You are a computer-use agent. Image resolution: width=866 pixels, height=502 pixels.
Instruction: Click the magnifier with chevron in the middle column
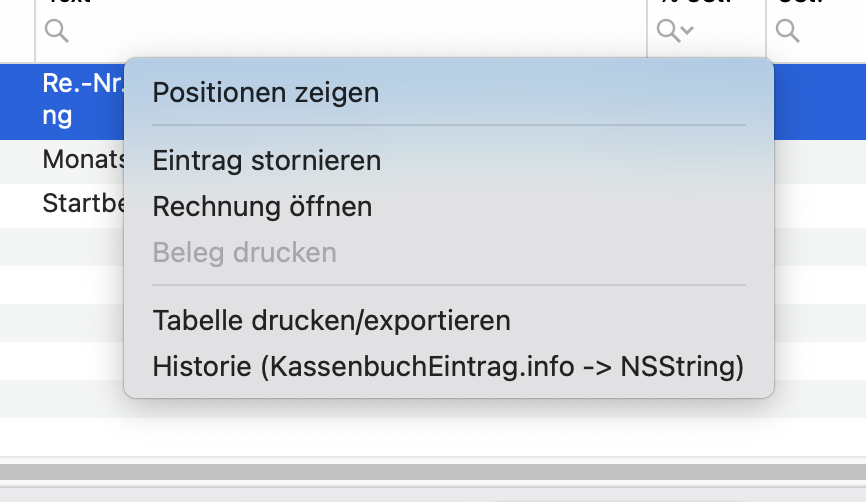pyautogui.click(x=667, y=32)
